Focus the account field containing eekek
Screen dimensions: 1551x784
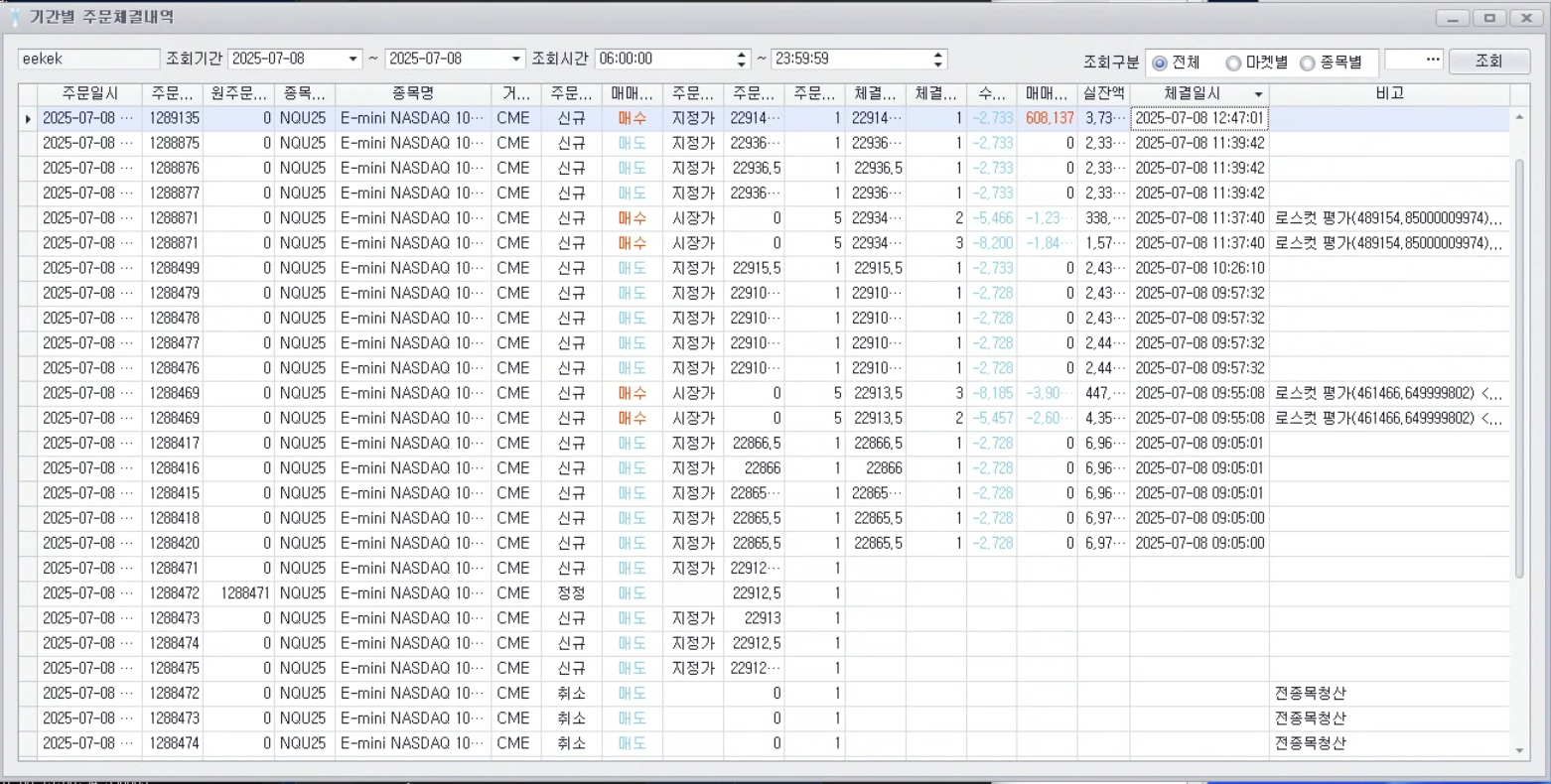[88, 60]
